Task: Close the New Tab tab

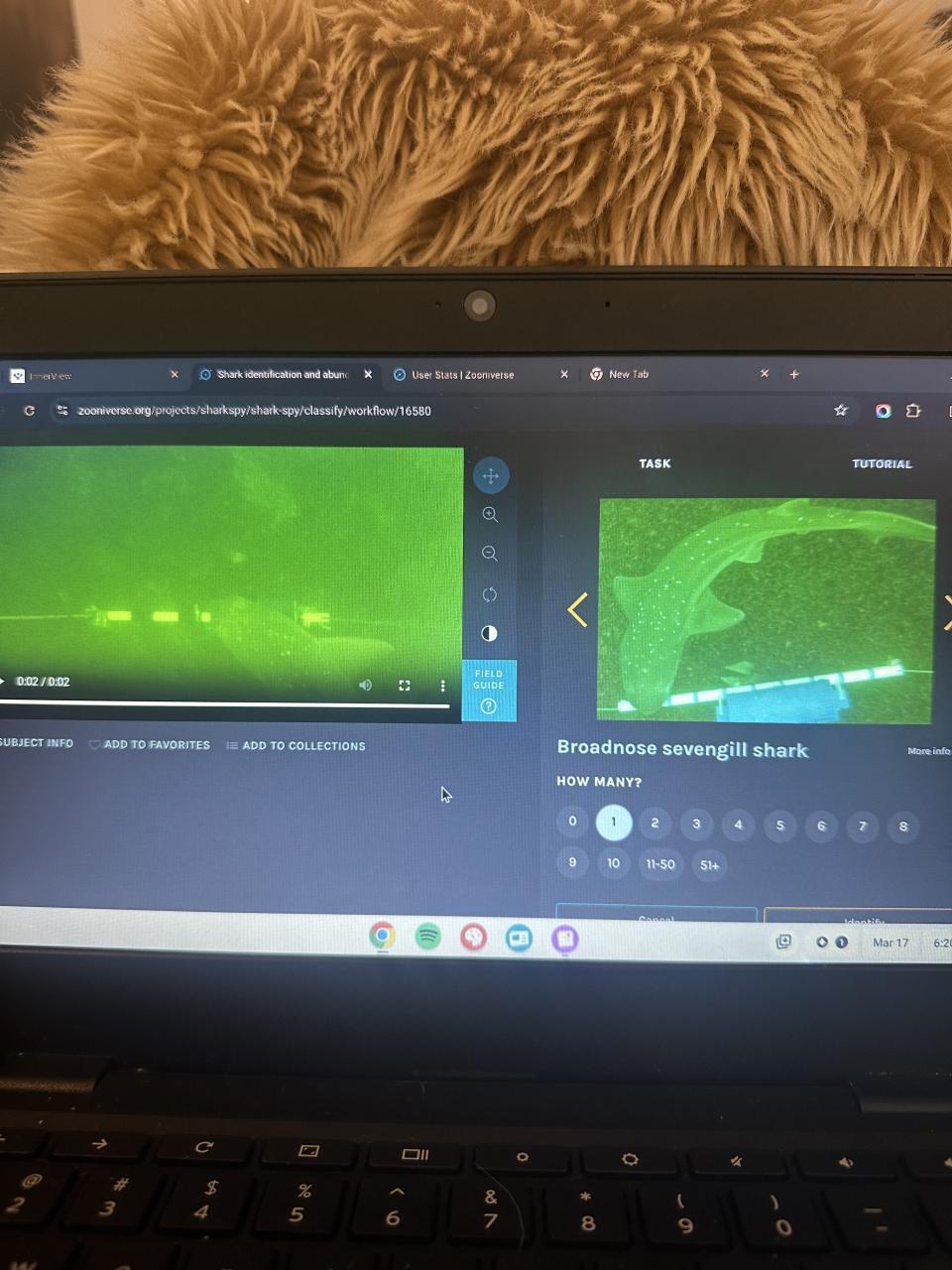Action: [765, 374]
